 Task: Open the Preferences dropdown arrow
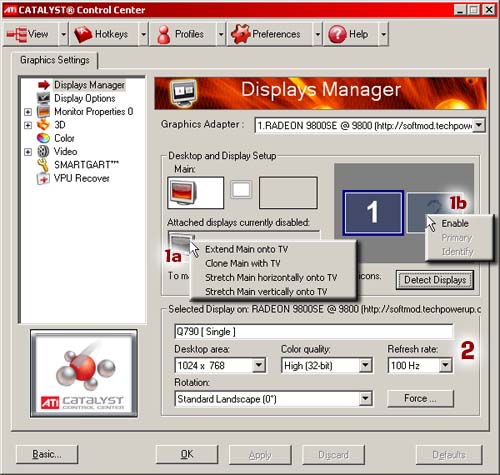click(x=318, y=34)
